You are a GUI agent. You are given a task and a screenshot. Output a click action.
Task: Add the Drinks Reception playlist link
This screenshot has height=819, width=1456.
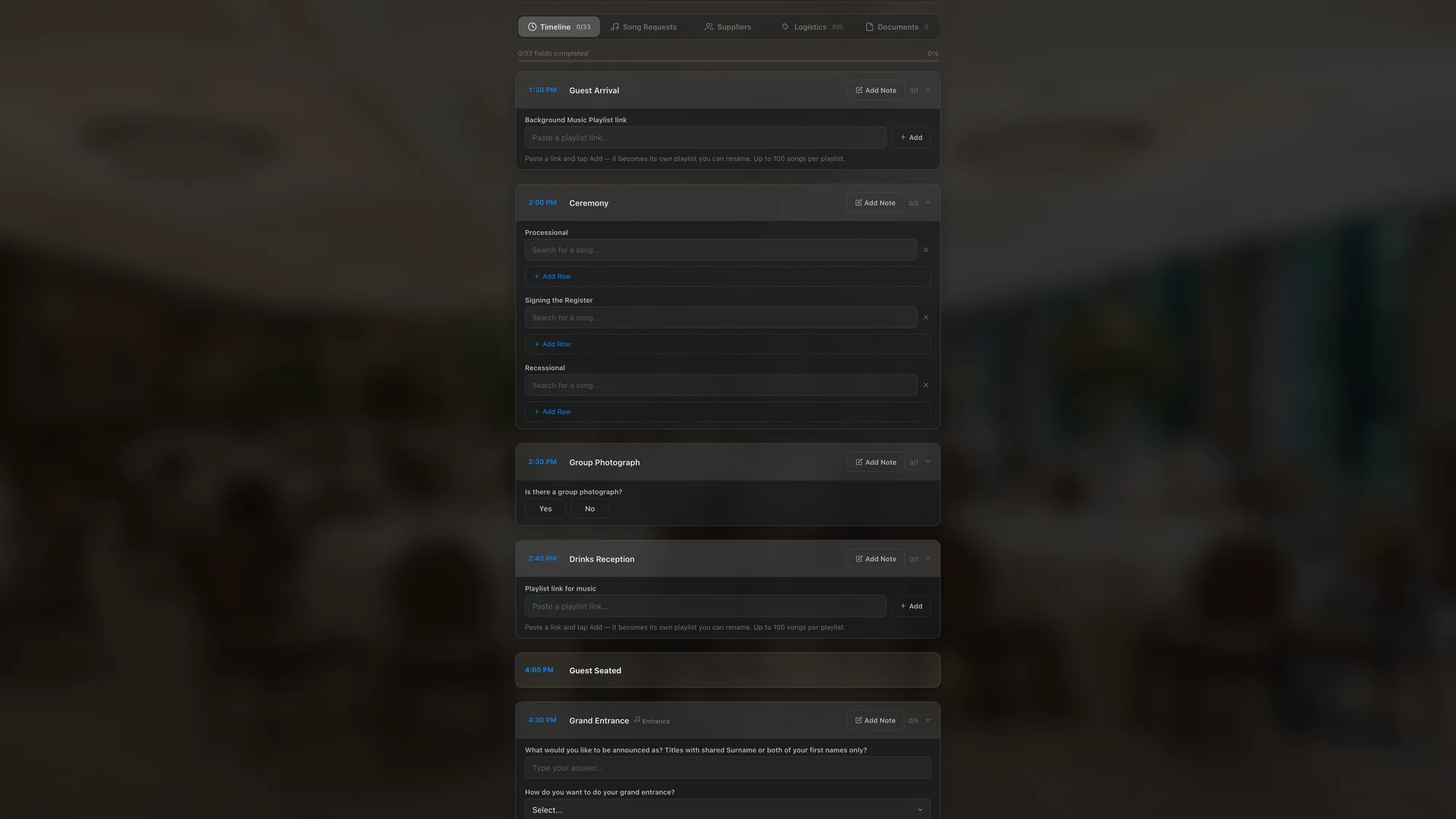point(911,606)
